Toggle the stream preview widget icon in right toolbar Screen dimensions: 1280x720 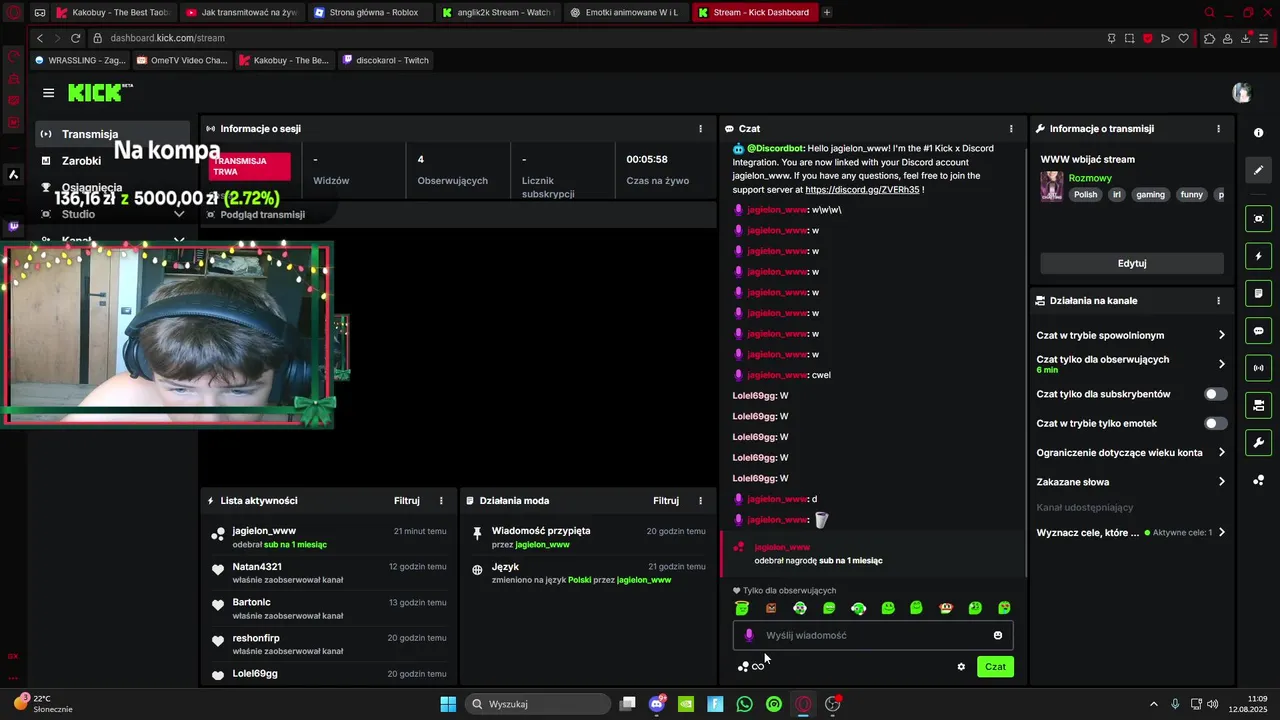(1258, 219)
